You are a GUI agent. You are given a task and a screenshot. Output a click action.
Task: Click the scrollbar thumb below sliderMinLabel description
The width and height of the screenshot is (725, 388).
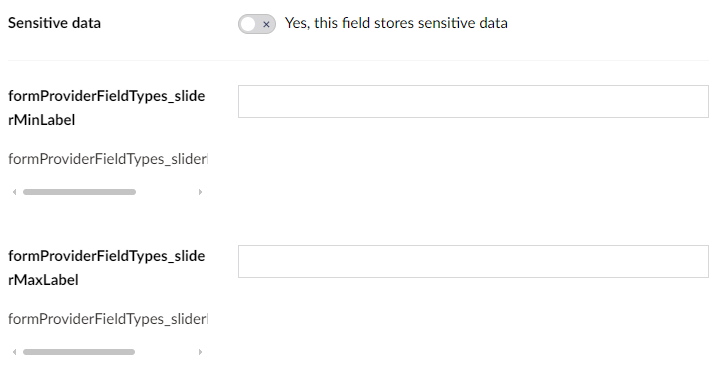coord(80,192)
